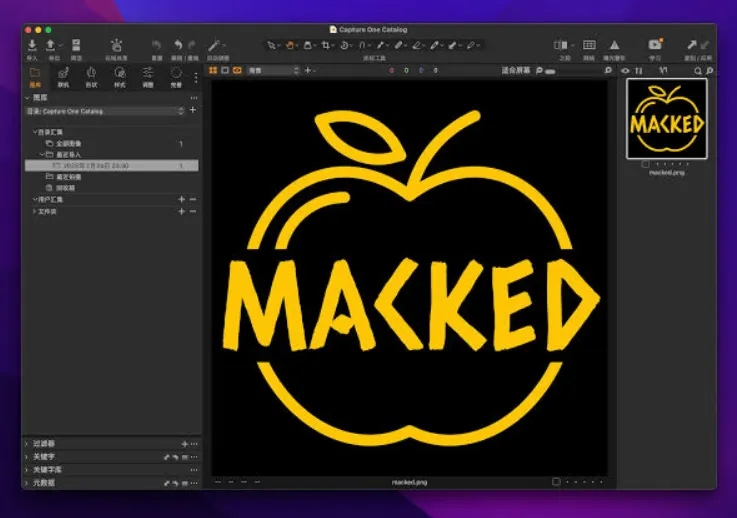This screenshot has height=518, width=737.
Task: Toggle the Before/After view icon
Action: 560,45
